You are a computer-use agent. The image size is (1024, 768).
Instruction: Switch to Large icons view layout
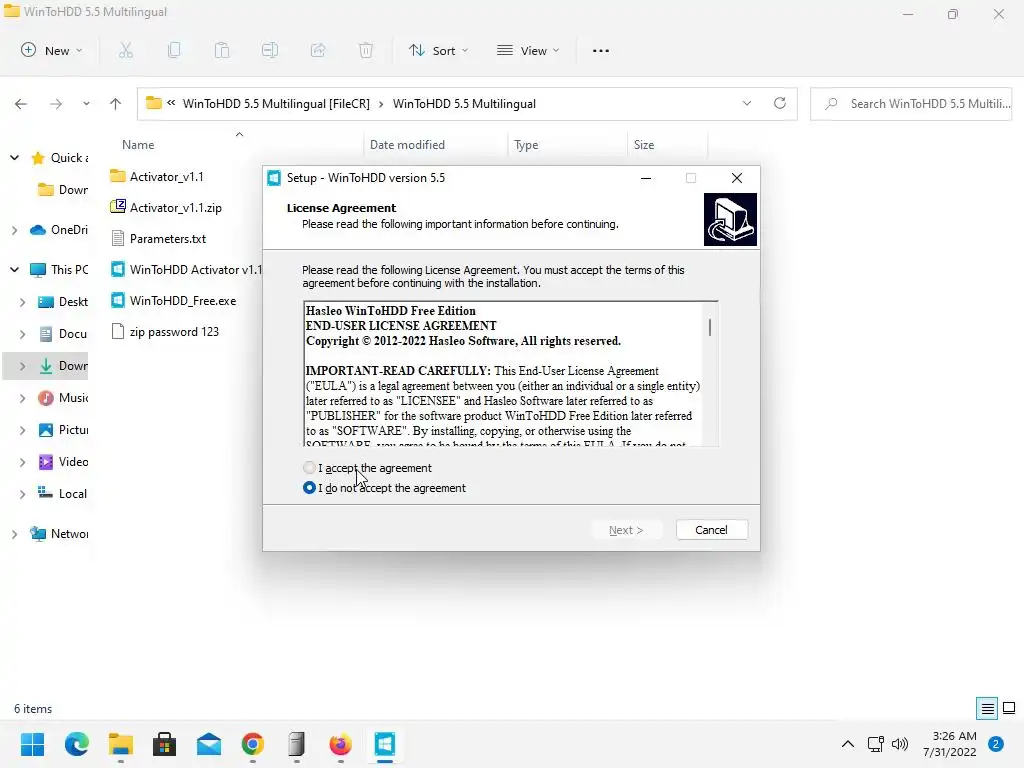[1009, 708]
